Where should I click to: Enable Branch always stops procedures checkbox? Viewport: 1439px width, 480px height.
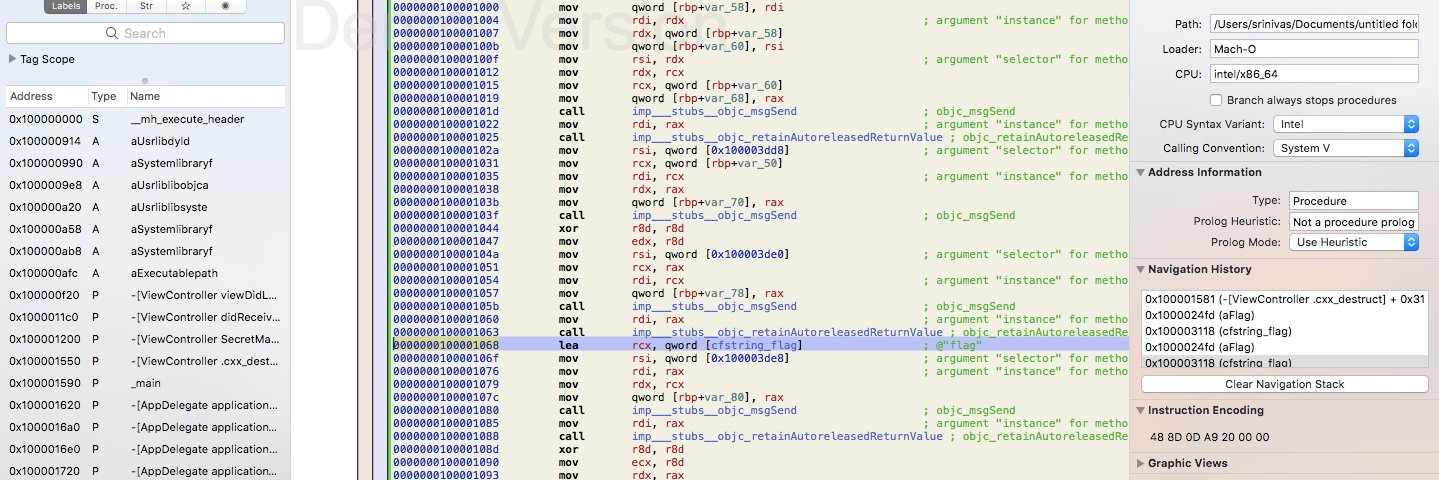pos(1216,100)
